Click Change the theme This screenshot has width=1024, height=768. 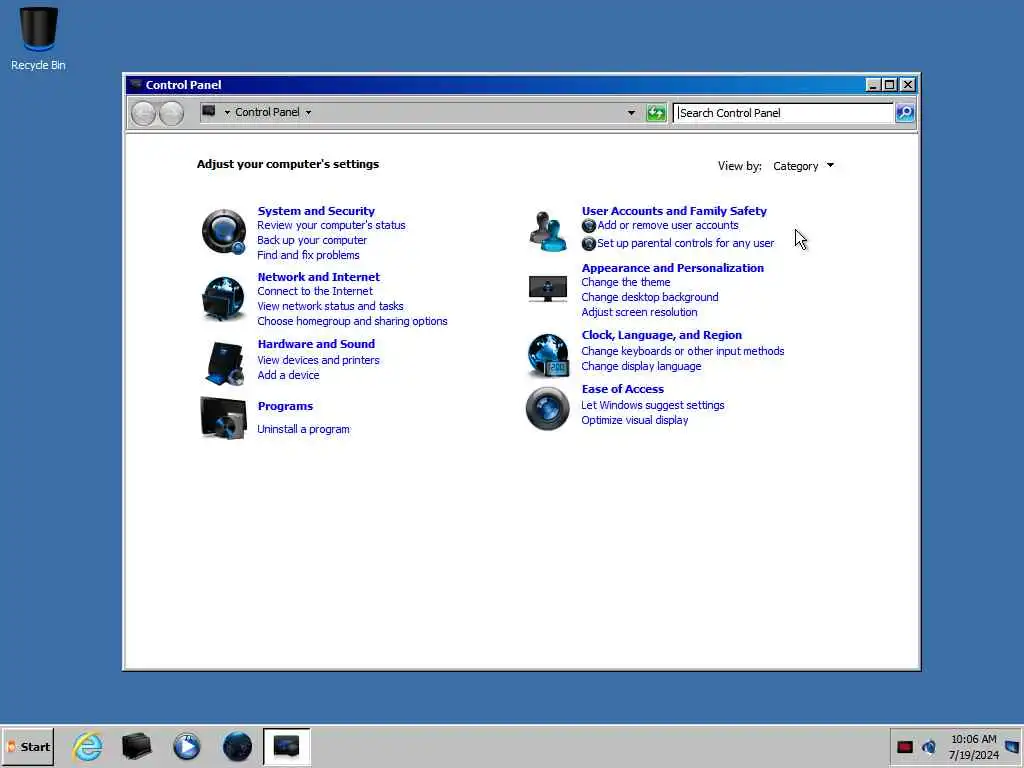pyautogui.click(x=626, y=282)
